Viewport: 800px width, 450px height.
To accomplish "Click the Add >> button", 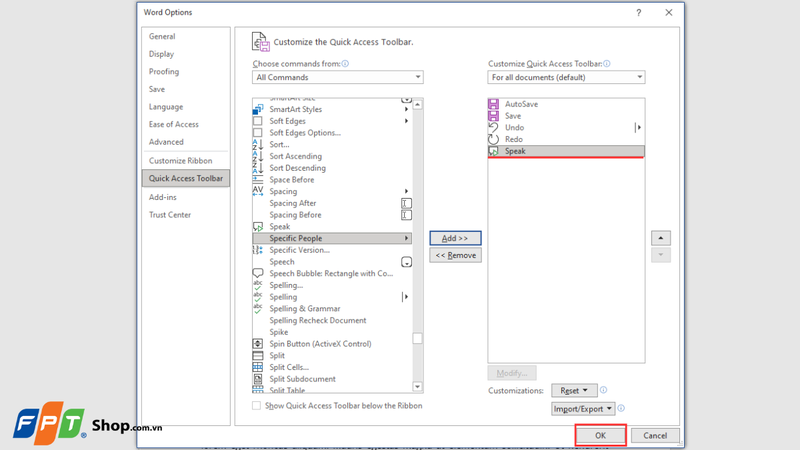I will click(x=455, y=238).
